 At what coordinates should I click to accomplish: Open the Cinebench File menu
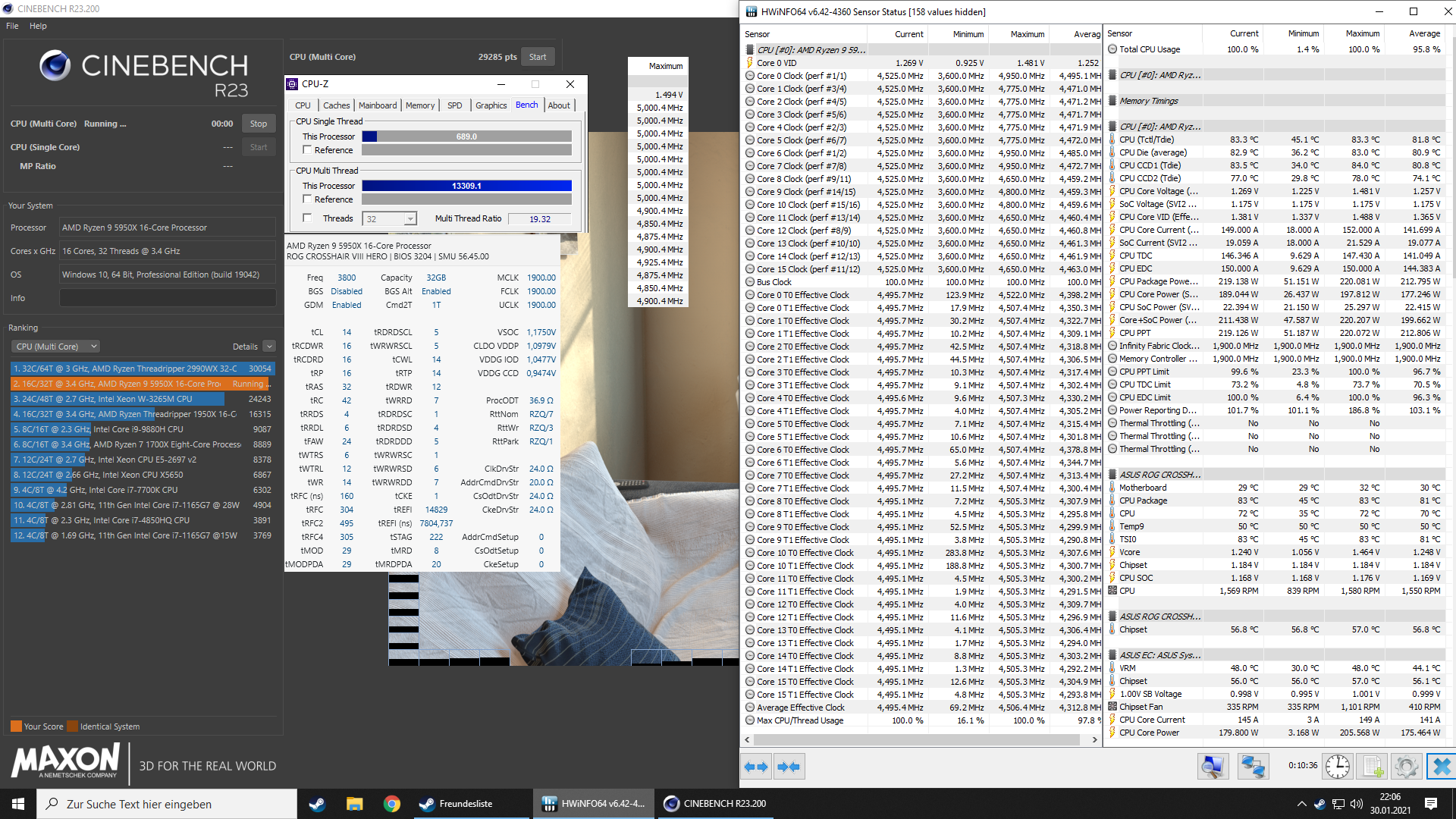(12, 26)
